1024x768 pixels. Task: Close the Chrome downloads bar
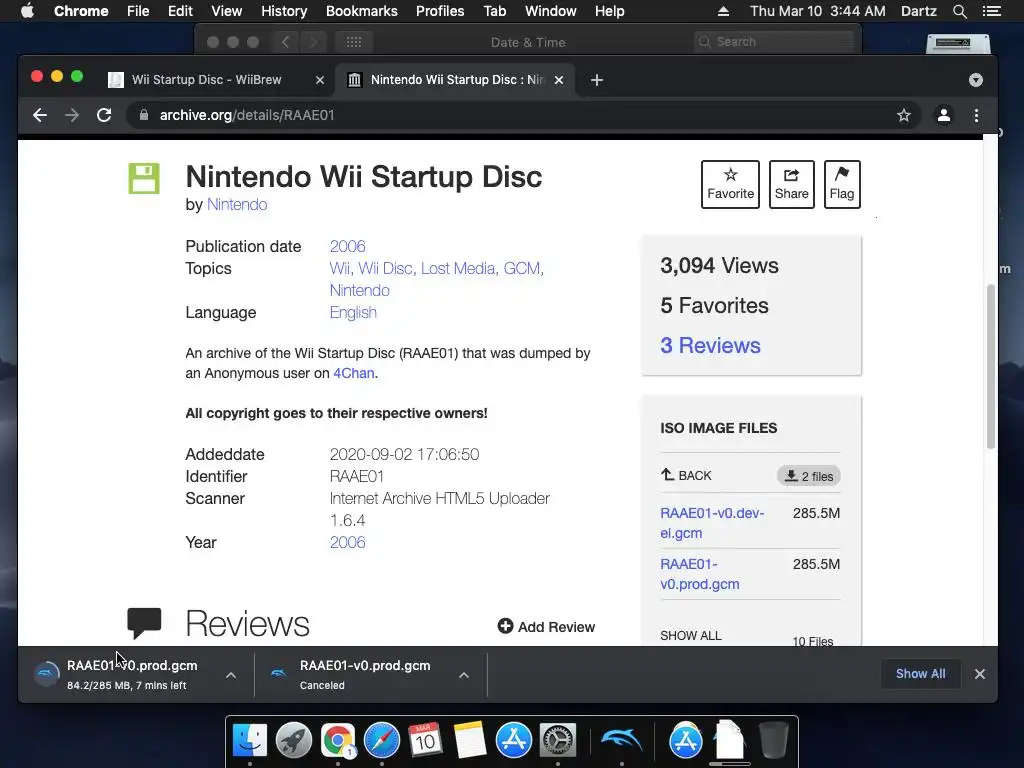point(980,674)
